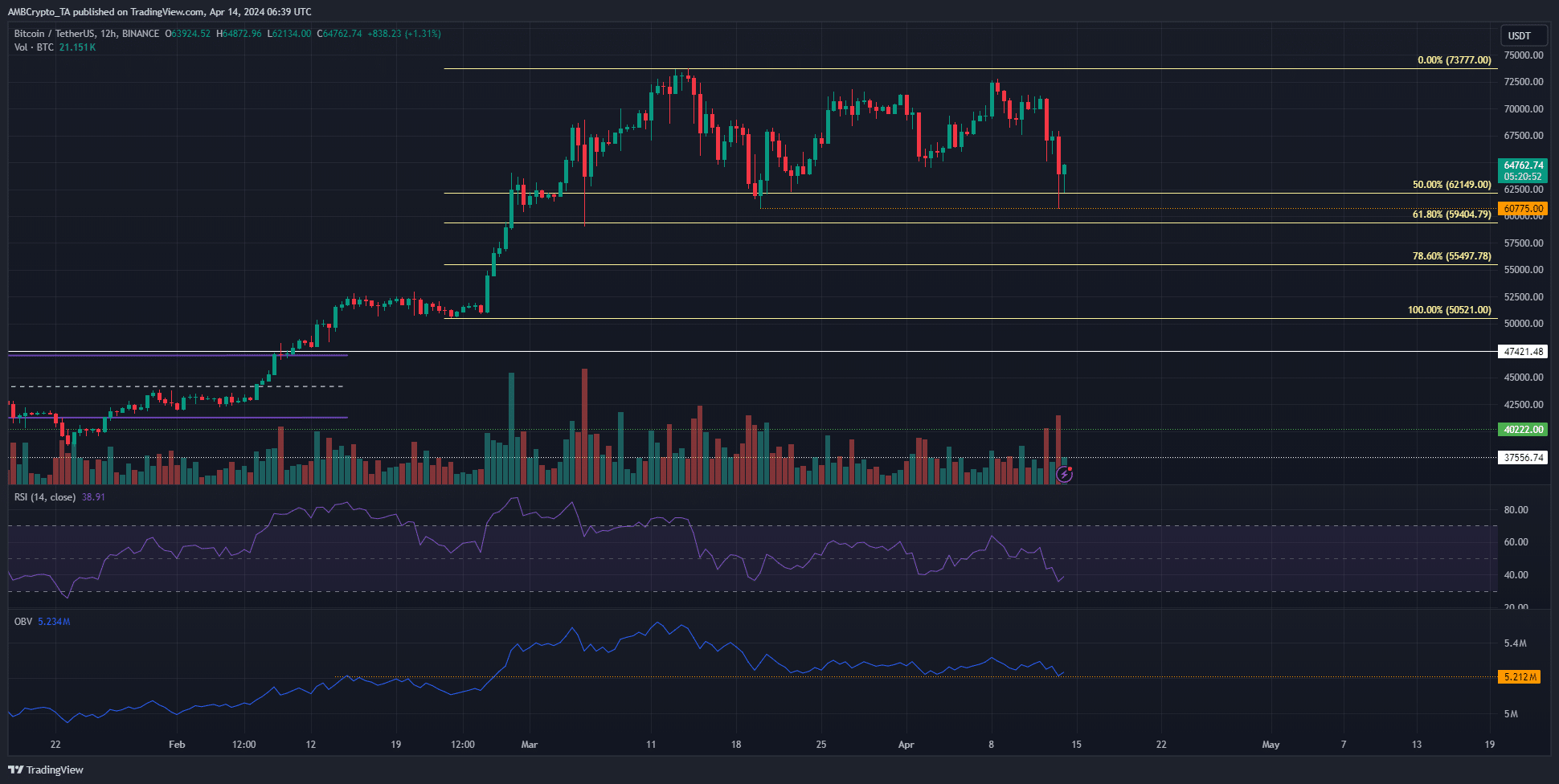Open the USDT currency selector
The height and width of the screenshot is (784, 1559).
pos(1524,35)
